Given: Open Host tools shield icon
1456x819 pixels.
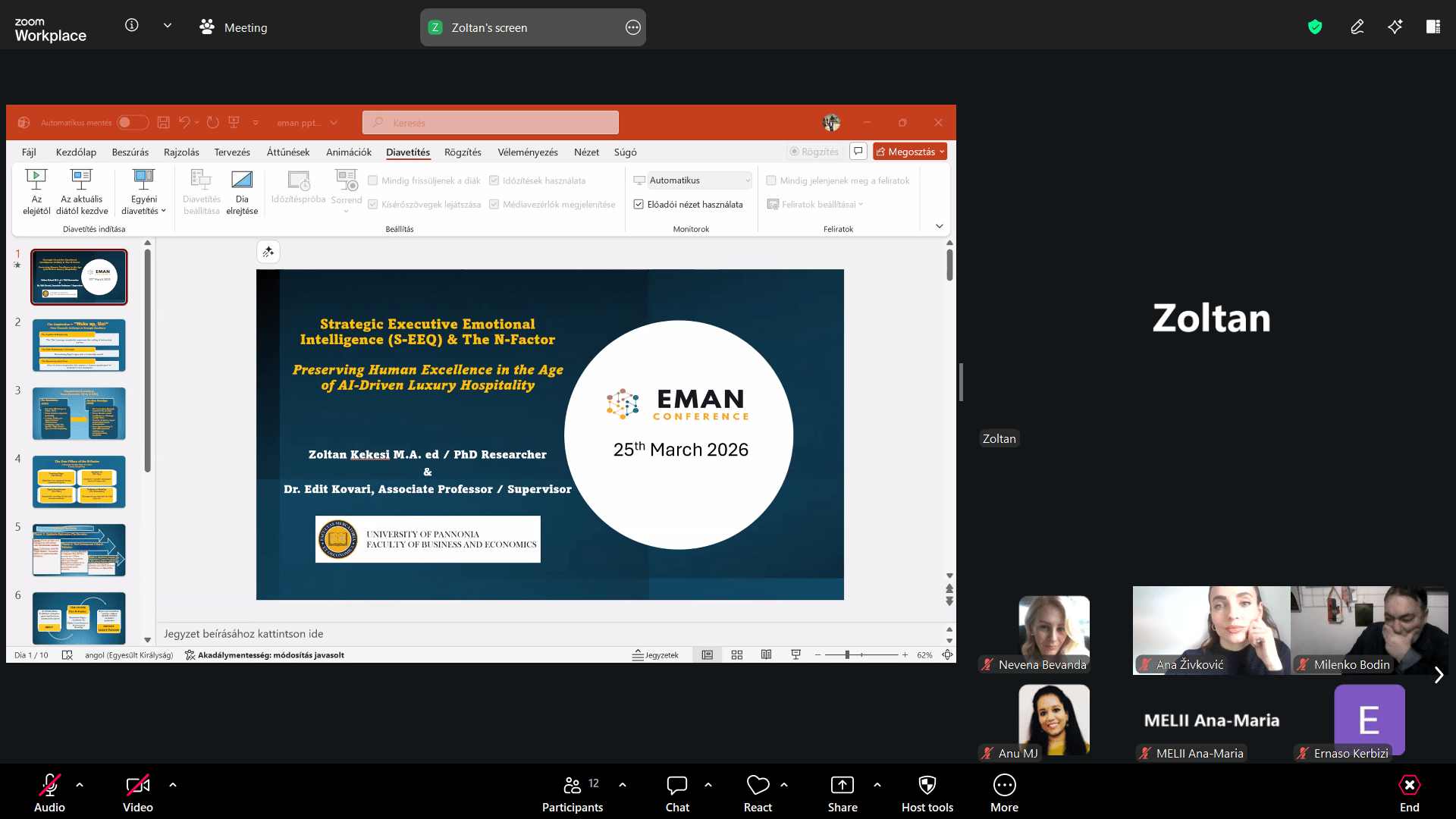Looking at the screenshot, I should [927, 785].
